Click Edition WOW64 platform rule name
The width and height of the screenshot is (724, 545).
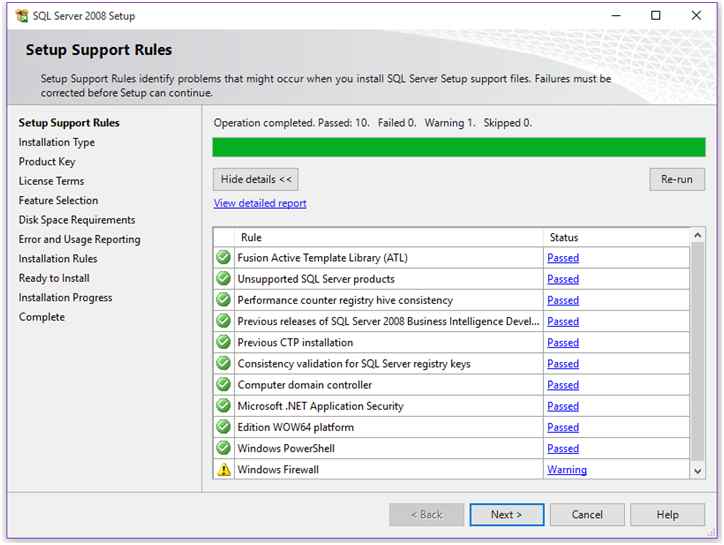pos(296,427)
